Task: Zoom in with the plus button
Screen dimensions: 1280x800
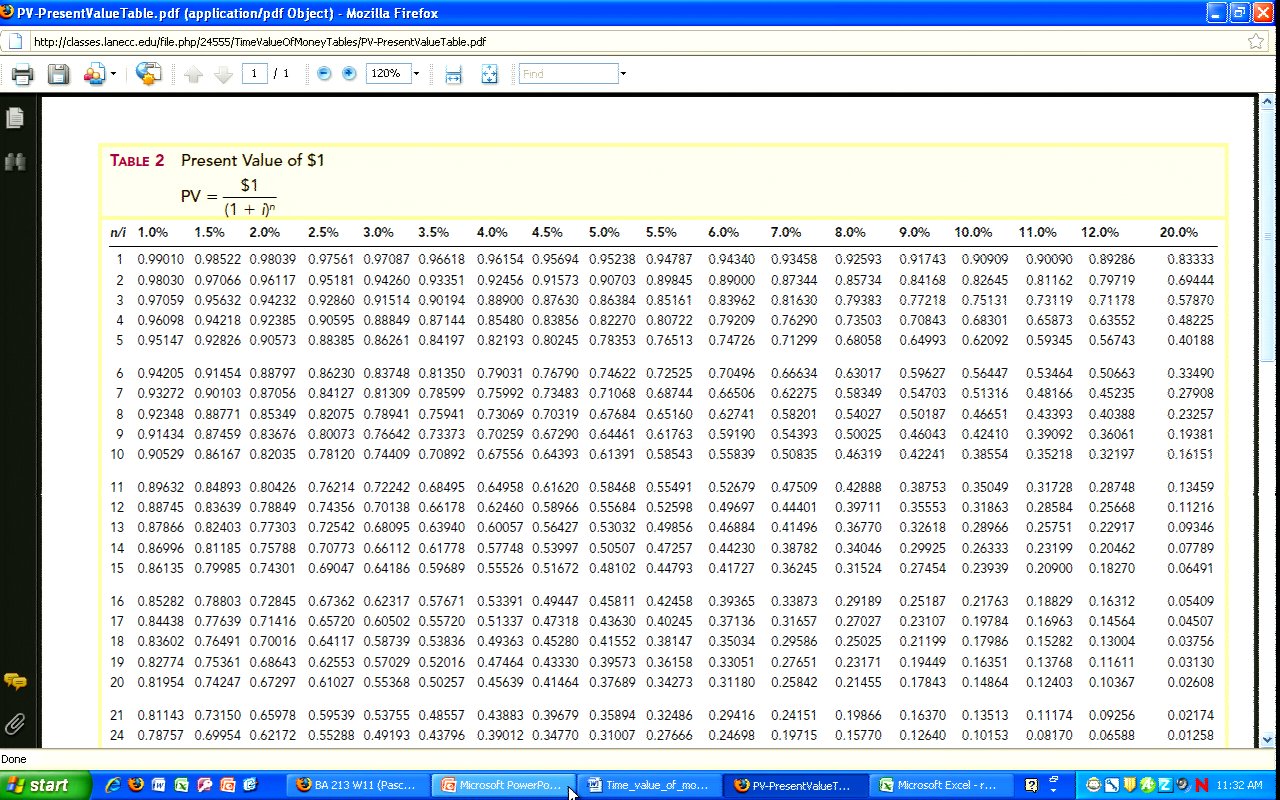Action: 349,74
